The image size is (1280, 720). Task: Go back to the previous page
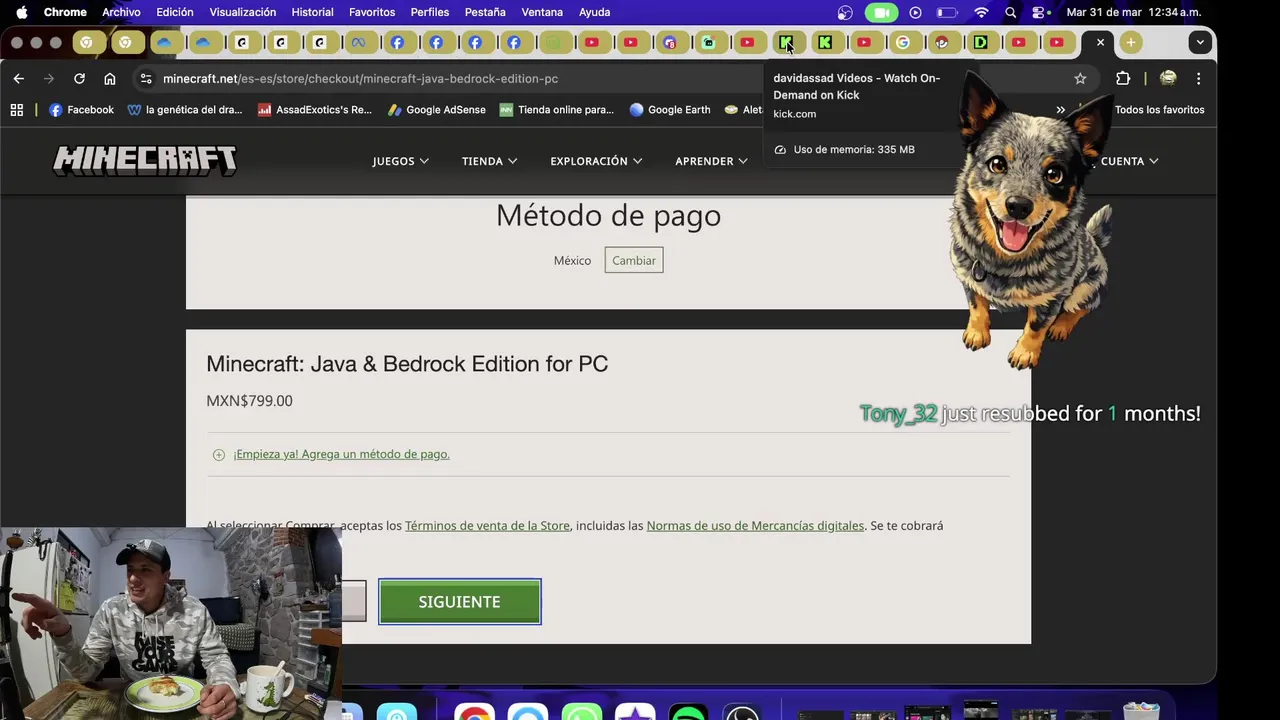[18, 78]
